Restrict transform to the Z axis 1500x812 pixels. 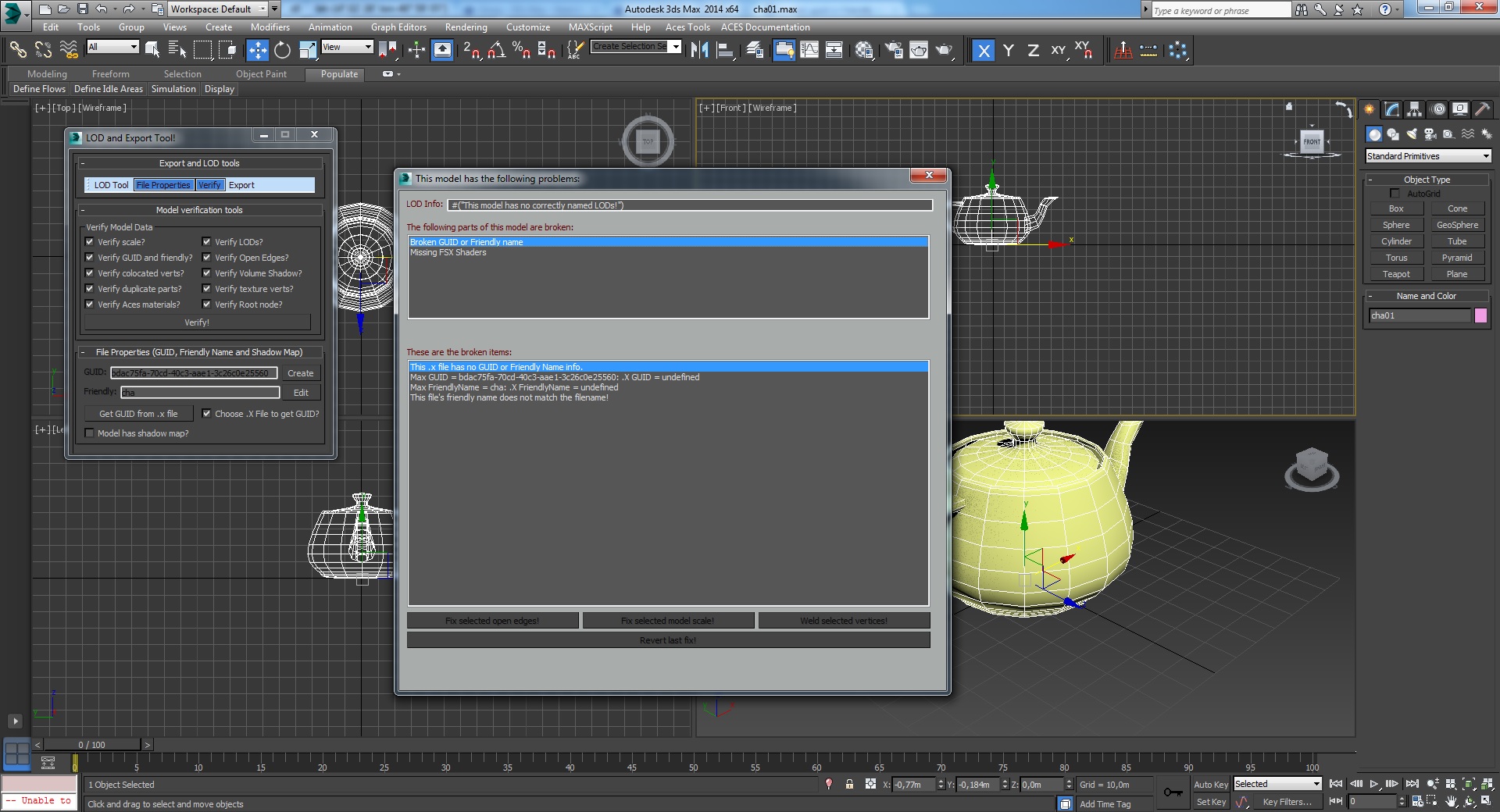point(1033,51)
